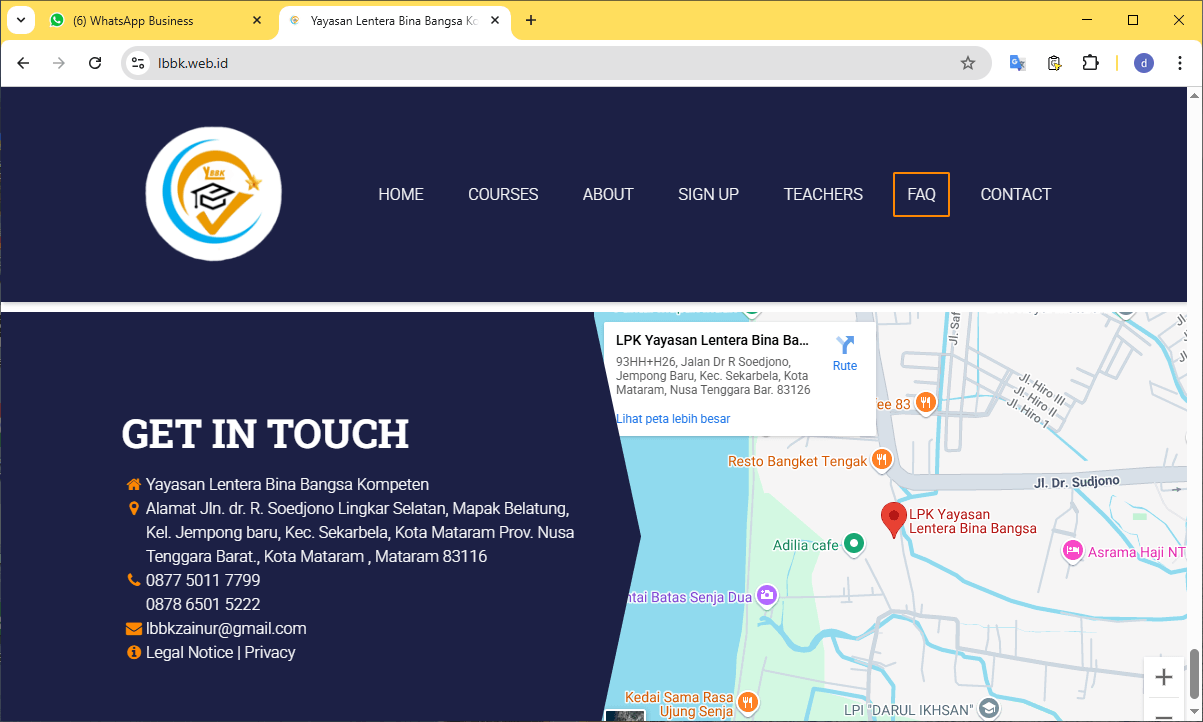Click the Adilia cafe map marker
The image size is (1203, 722).
pos(853,544)
